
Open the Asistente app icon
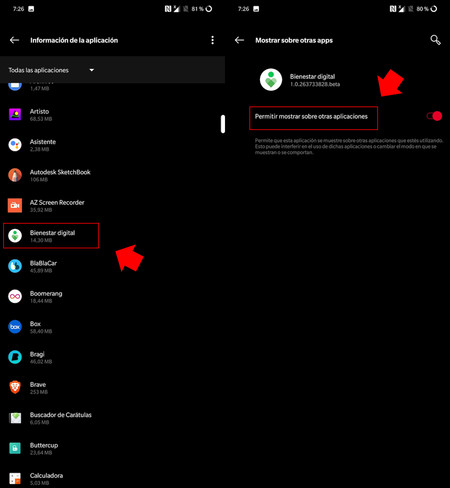coord(15,145)
